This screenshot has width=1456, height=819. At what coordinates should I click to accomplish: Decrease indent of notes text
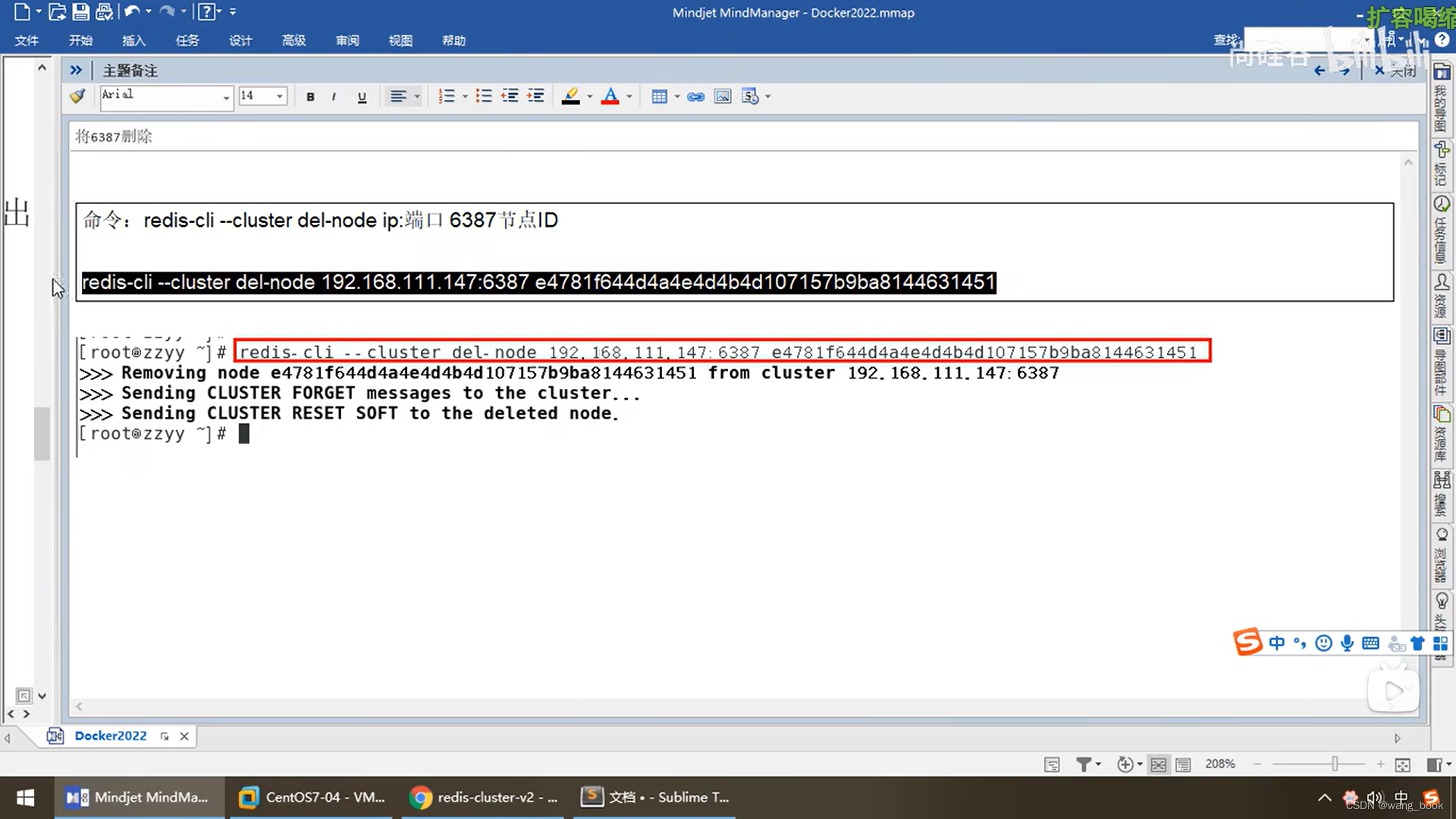point(510,96)
